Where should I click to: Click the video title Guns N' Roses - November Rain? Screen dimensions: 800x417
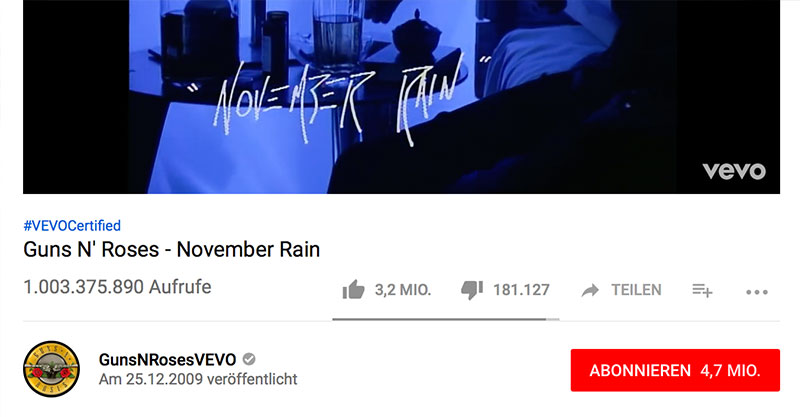172,250
